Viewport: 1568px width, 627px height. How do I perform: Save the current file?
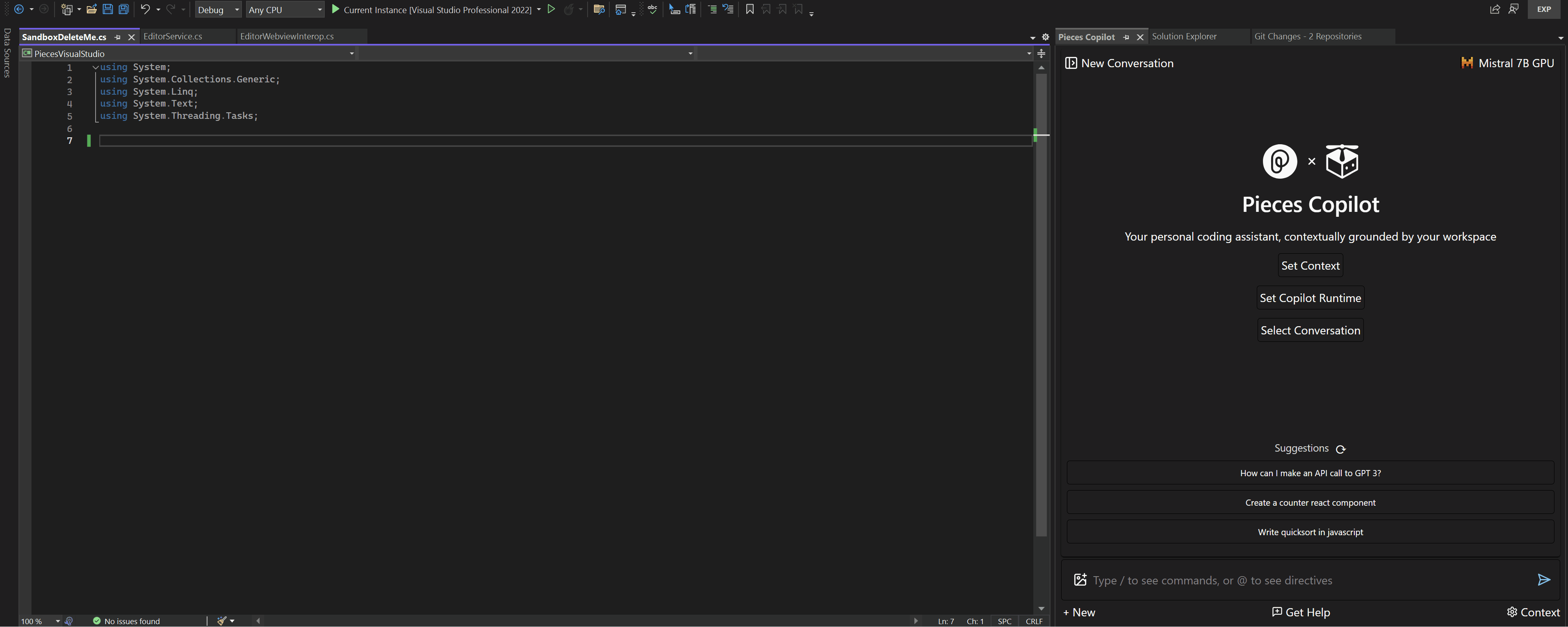click(108, 9)
